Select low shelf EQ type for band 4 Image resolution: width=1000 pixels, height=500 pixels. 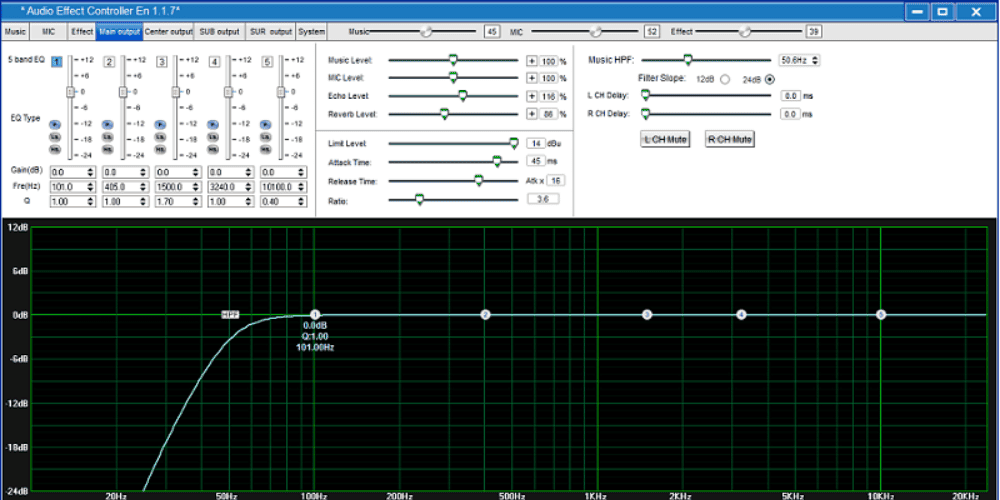(x=214, y=137)
